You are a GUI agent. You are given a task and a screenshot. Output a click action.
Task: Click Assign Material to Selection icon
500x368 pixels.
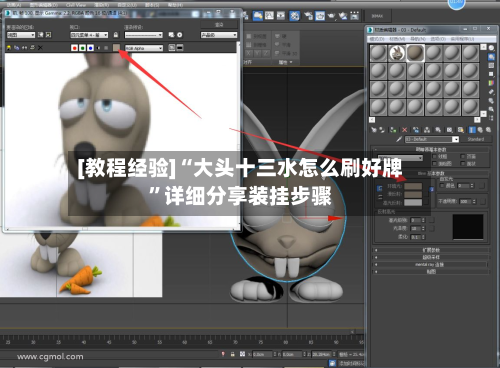point(393,130)
